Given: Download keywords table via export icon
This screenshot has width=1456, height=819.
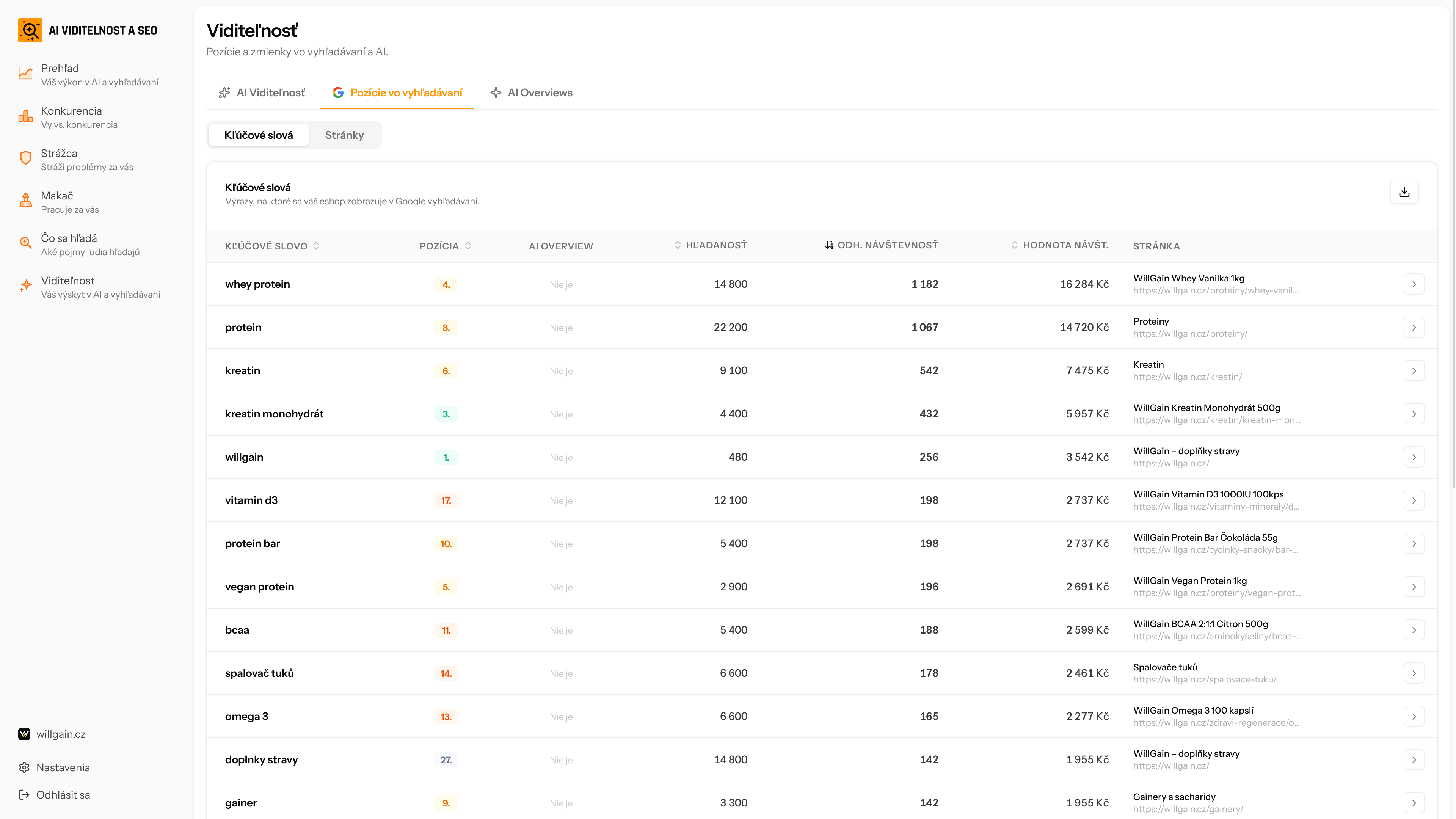Looking at the screenshot, I should 1404,192.
